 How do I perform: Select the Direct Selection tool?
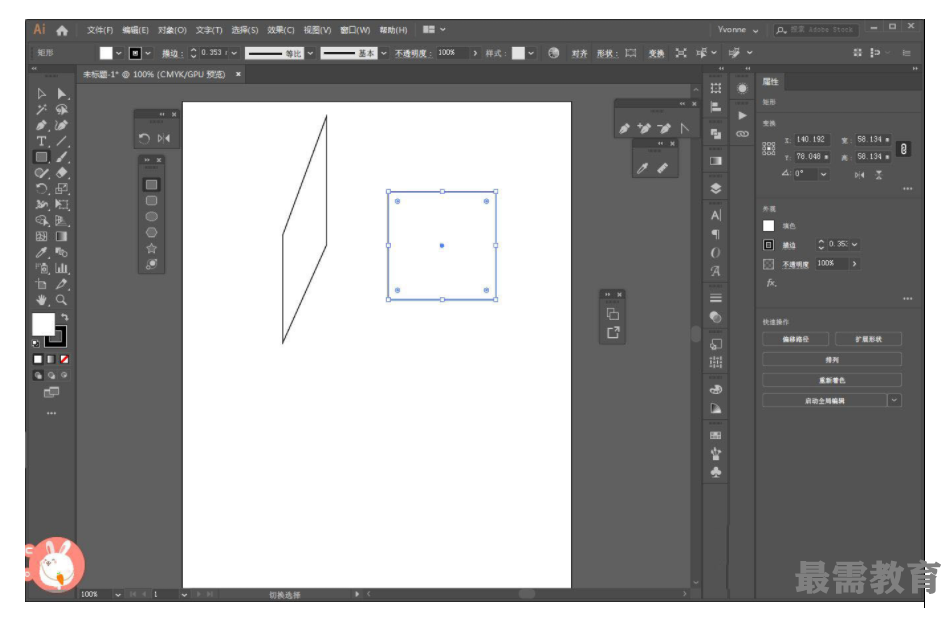(x=62, y=94)
